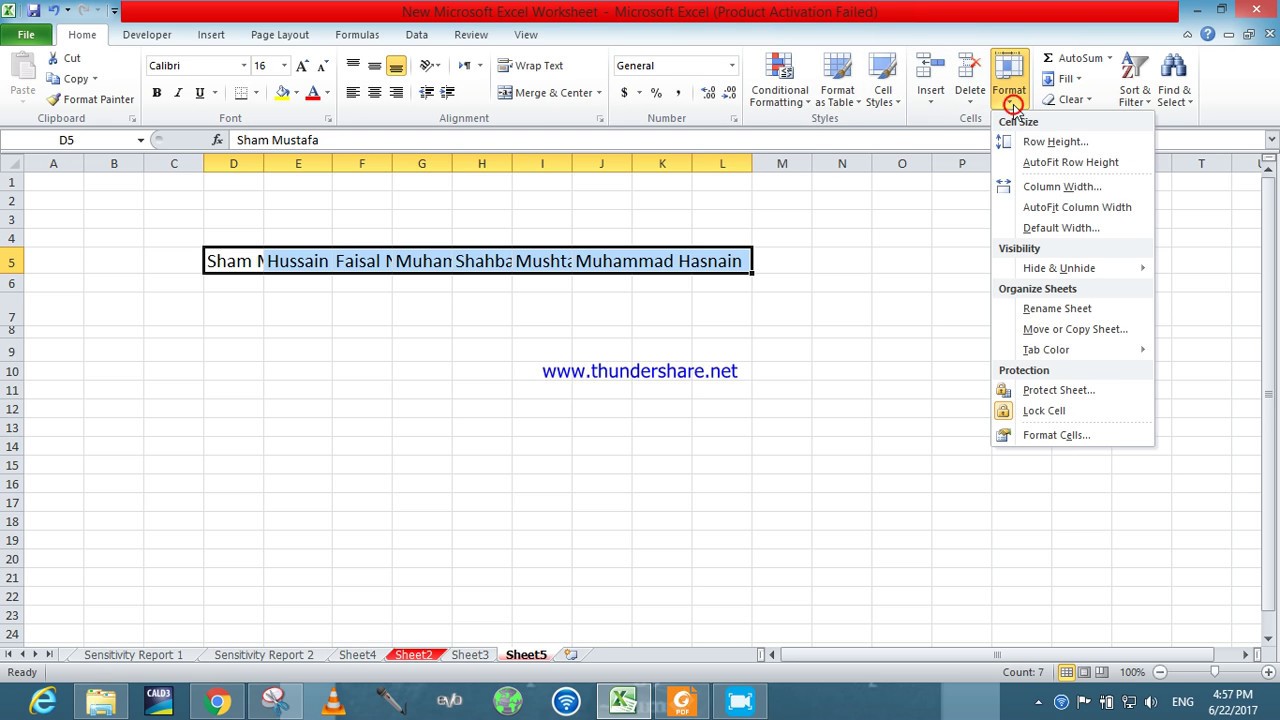Apply Percent Style
The image size is (1280, 720).
click(656, 93)
